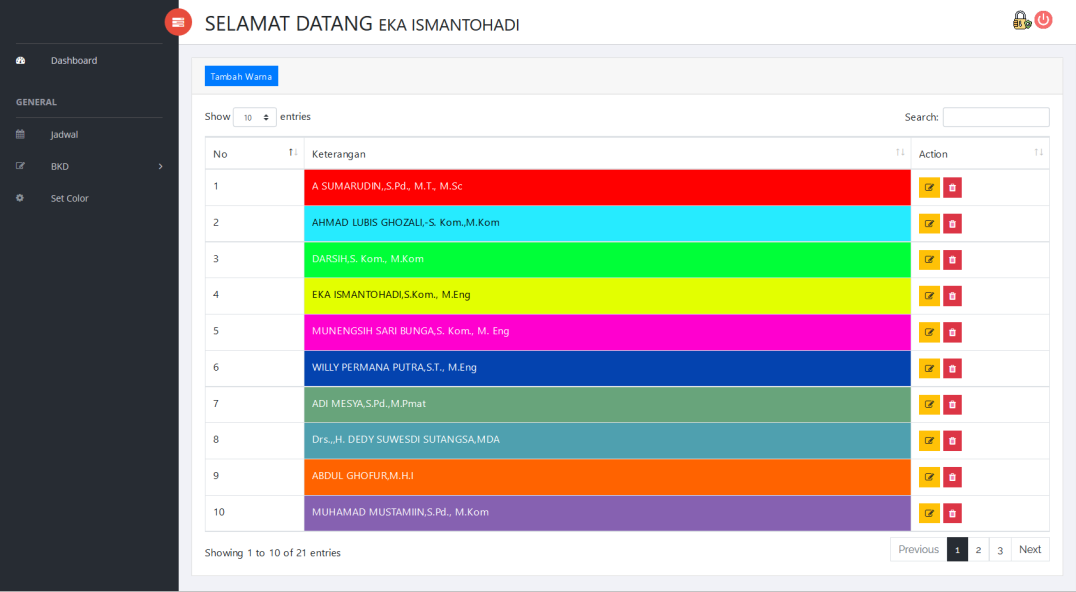Click the Tambah Warna button
The height and width of the screenshot is (592, 1076).
[x=241, y=76]
